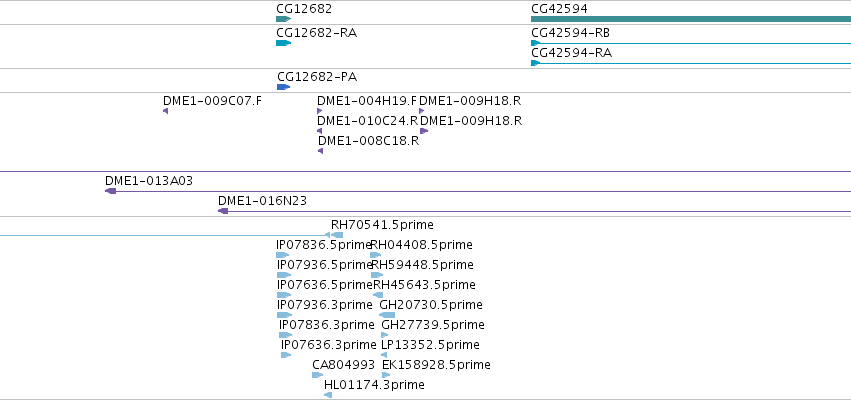Click the DME1-008C18.R feature label

click(x=369, y=141)
